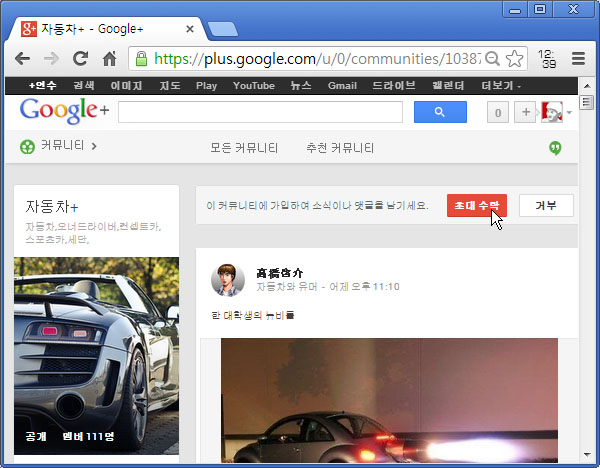
Task: Open the browser home icon
Action: pos(110,59)
